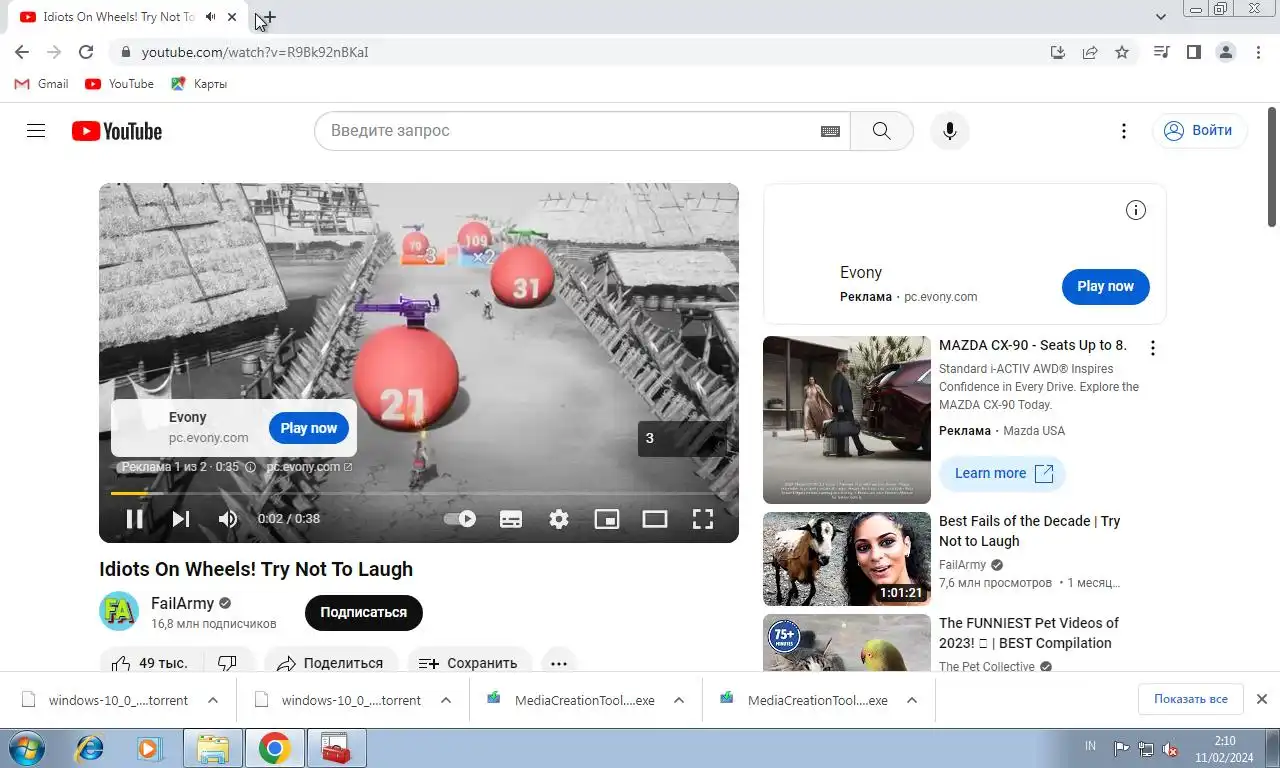
Task: Open Chrome profile avatar
Action: [1226, 52]
